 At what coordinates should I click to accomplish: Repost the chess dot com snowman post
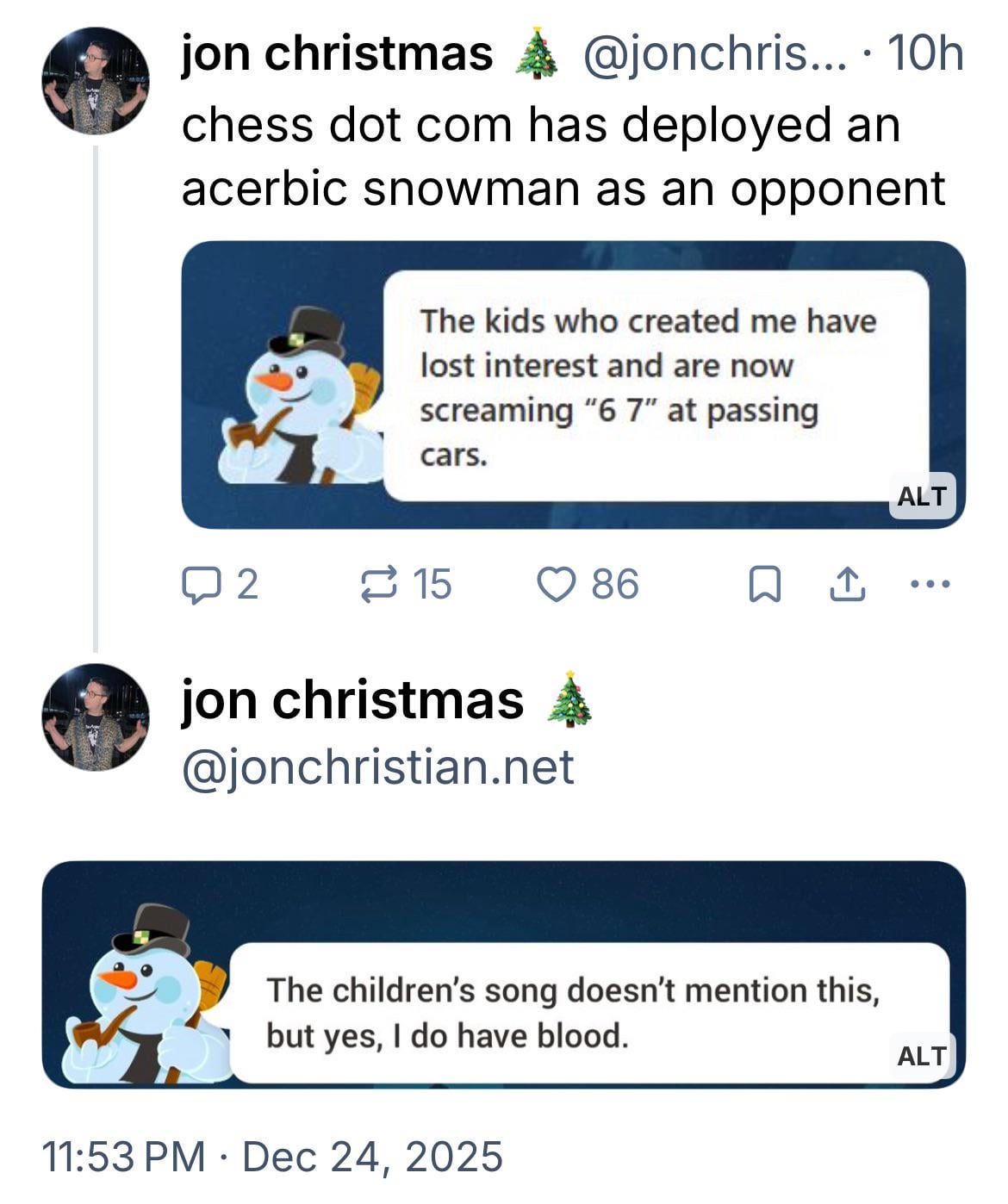pyautogui.click(x=379, y=585)
